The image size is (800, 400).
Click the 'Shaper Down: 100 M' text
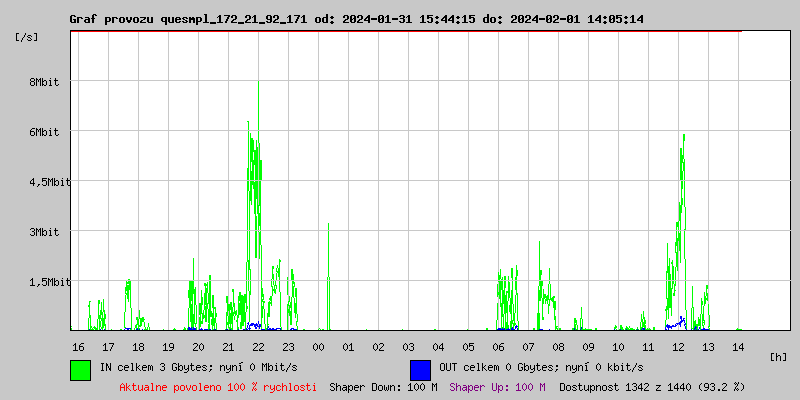383,387
